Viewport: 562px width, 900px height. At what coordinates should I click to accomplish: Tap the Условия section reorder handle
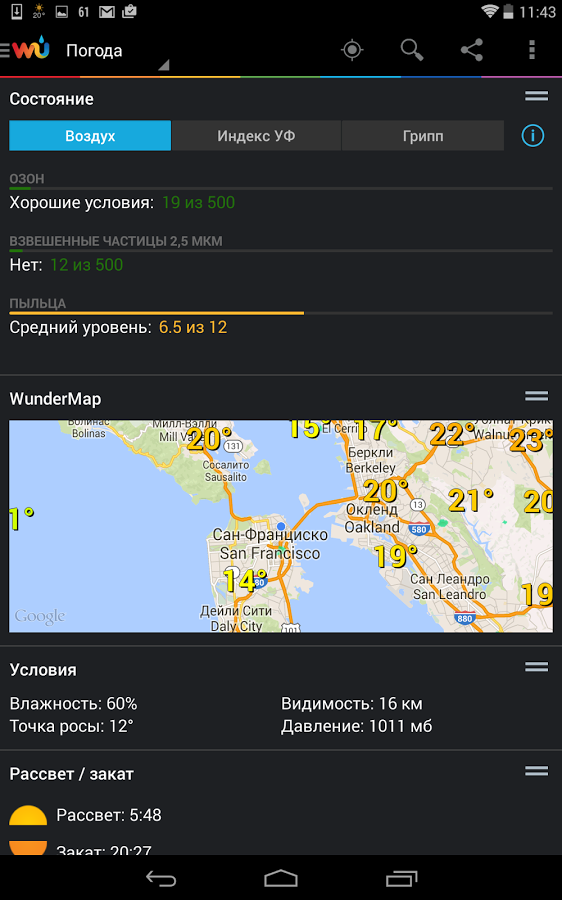point(536,666)
